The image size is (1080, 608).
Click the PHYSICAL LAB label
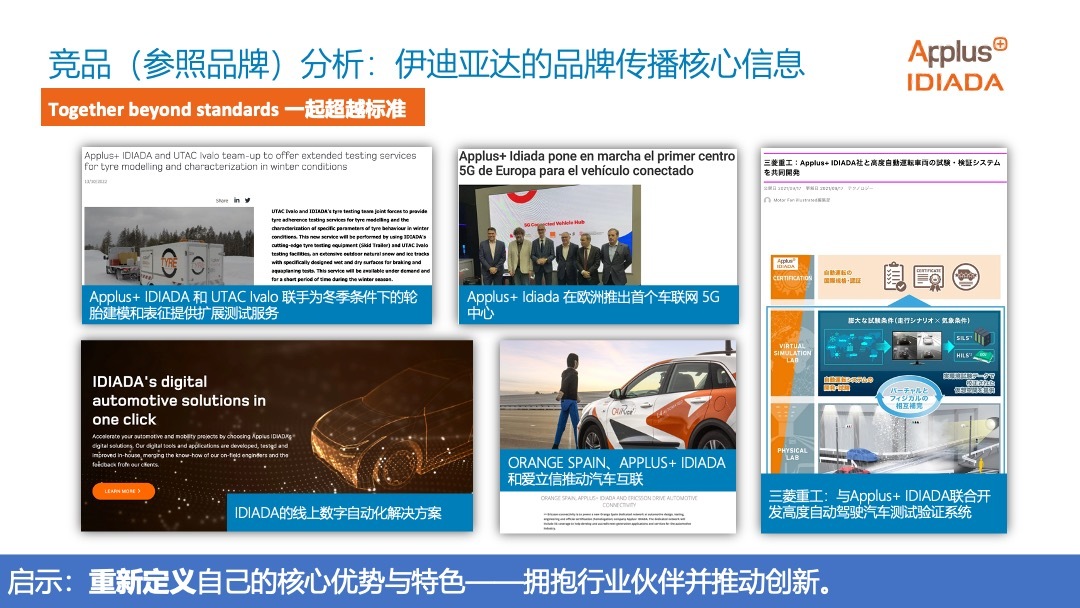point(792,454)
